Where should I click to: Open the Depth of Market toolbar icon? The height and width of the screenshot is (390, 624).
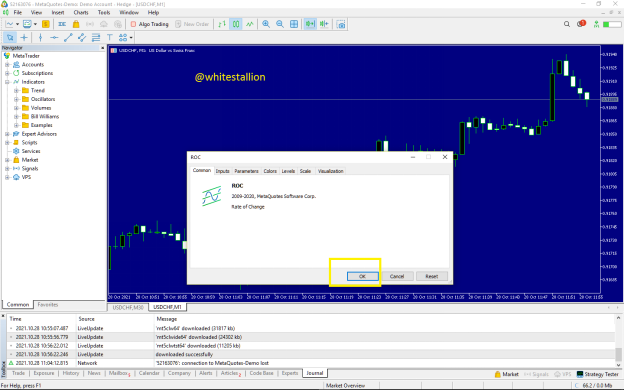coord(62,24)
